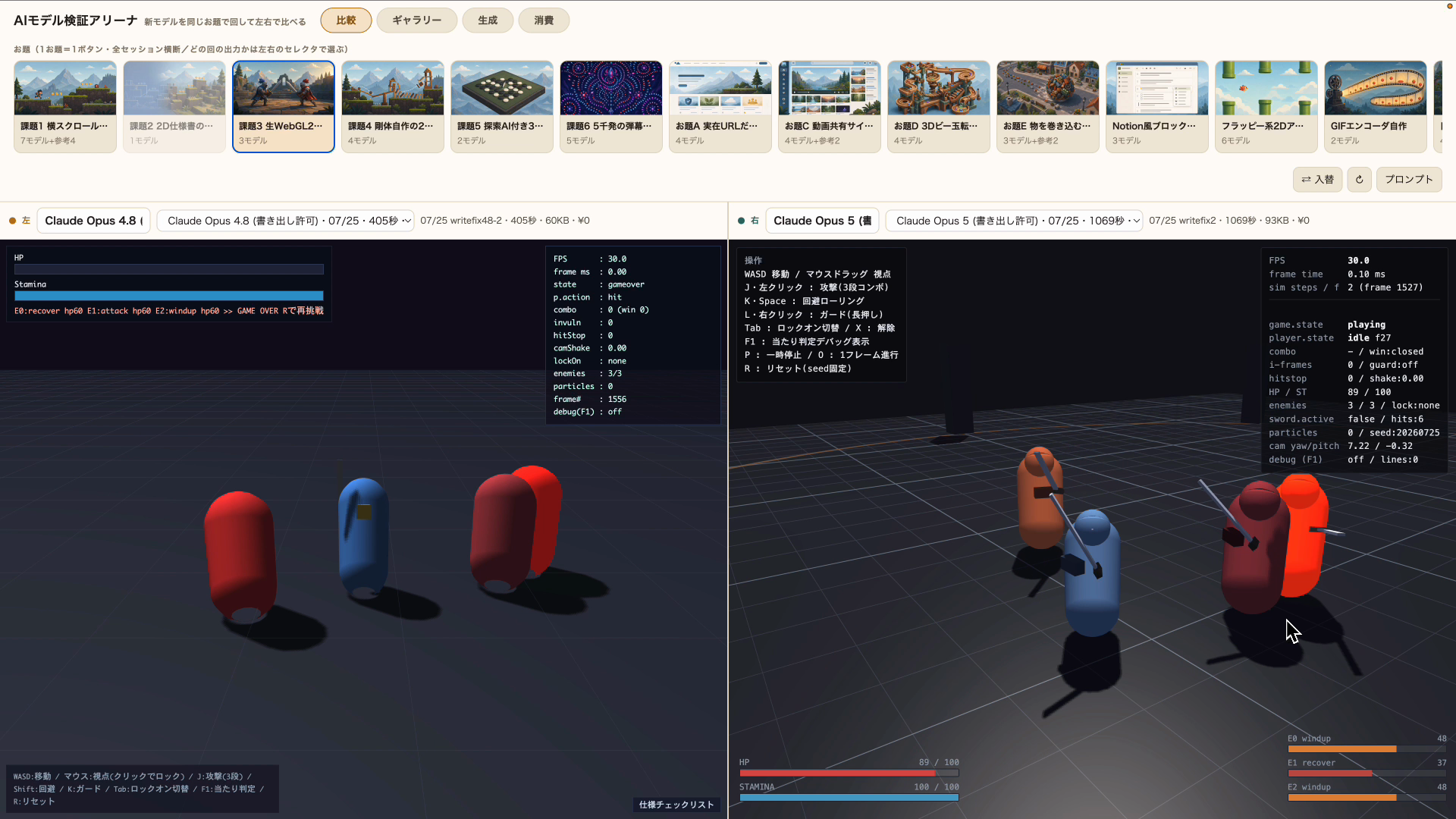
Task: Select the 課題4 剛体自作 card
Action: pos(393,107)
